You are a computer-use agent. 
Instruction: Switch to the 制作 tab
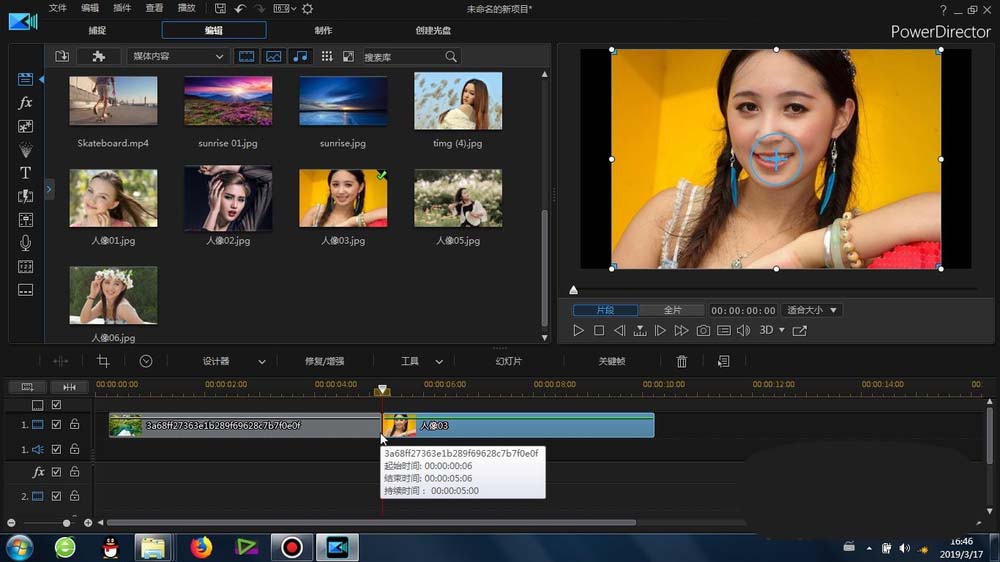click(323, 30)
